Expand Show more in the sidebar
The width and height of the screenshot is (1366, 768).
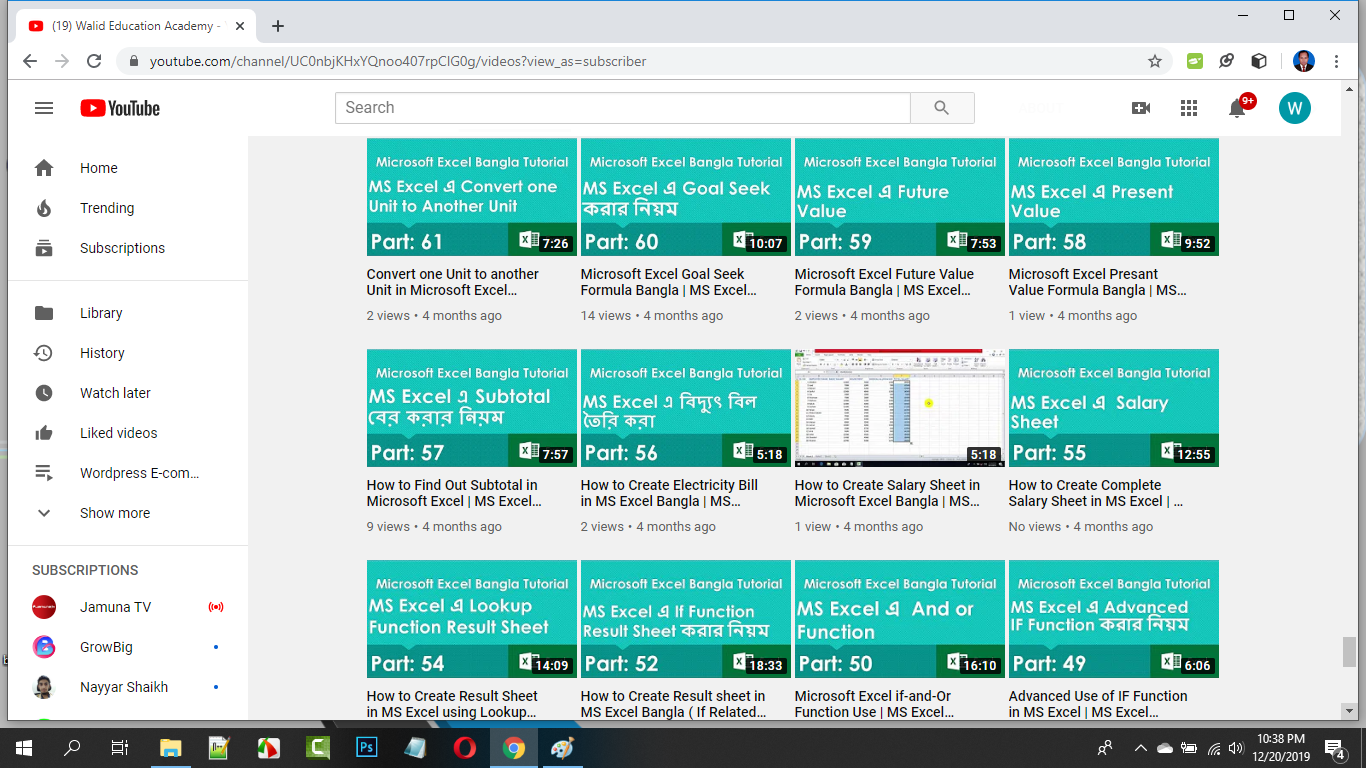[x=115, y=513]
